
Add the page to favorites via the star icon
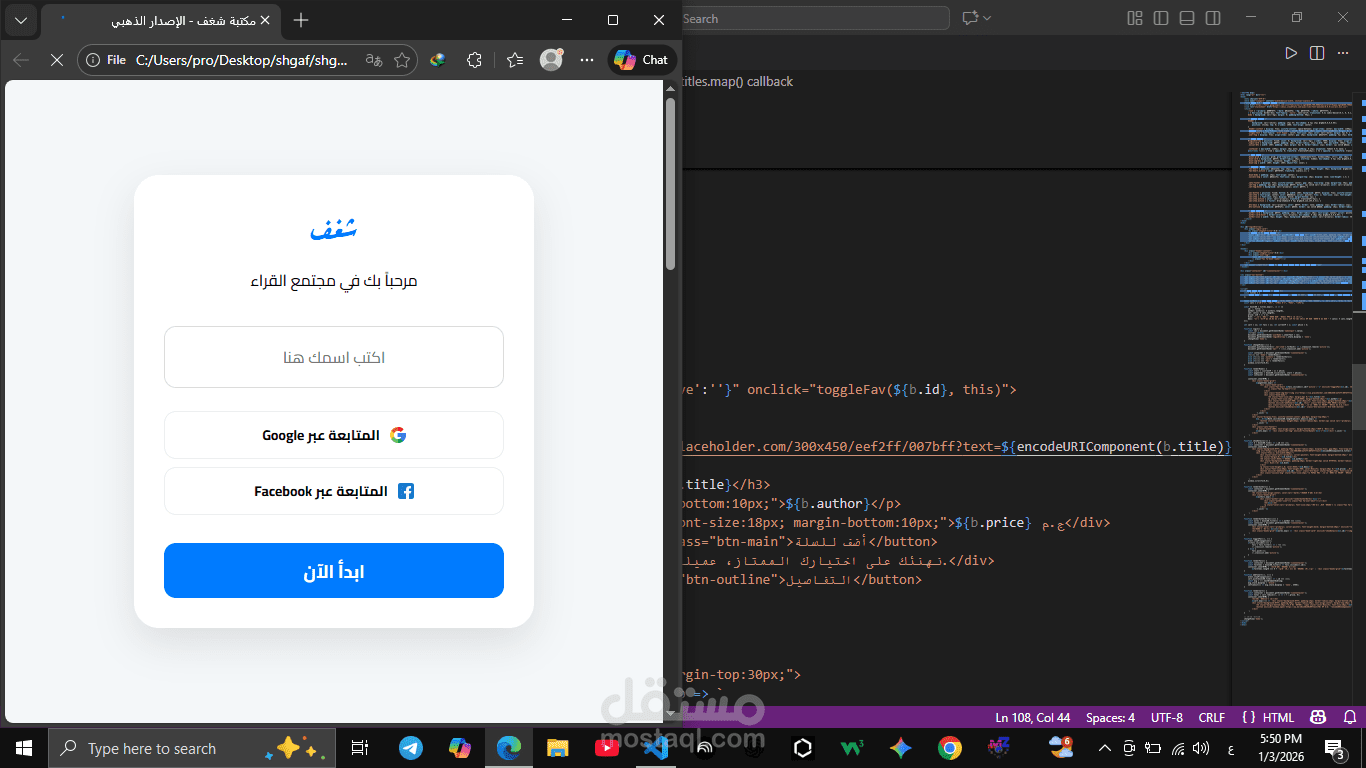point(403,60)
